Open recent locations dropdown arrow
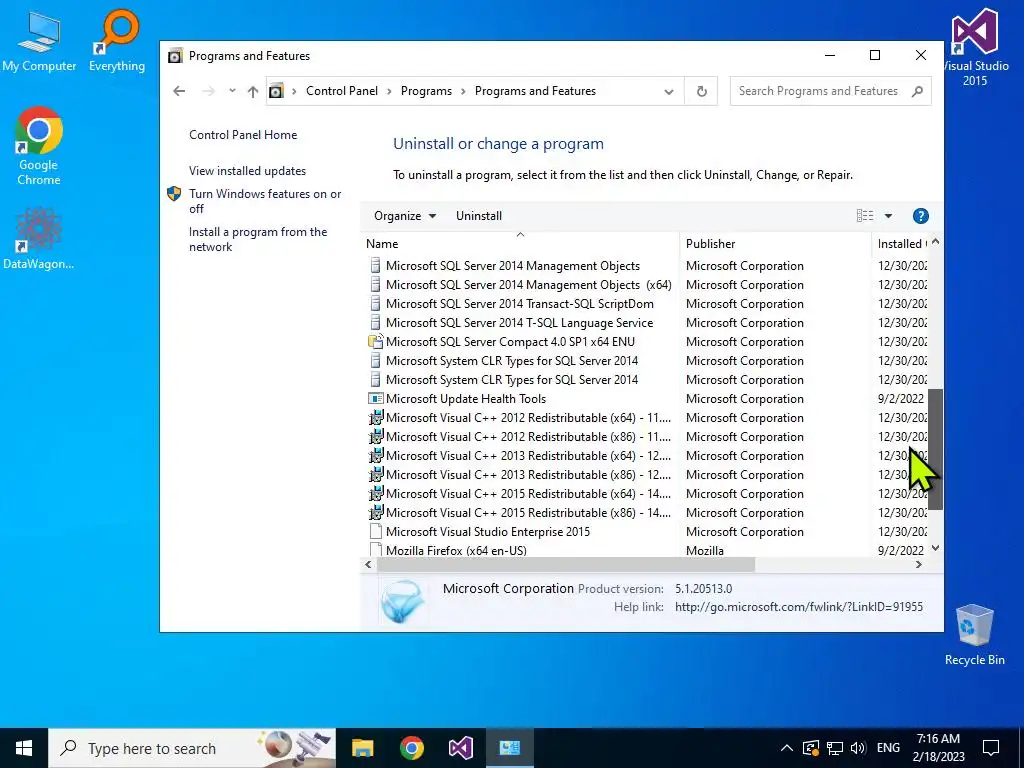Image resolution: width=1024 pixels, height=768 pixels. pyautogui.click(x=232, y=91)
